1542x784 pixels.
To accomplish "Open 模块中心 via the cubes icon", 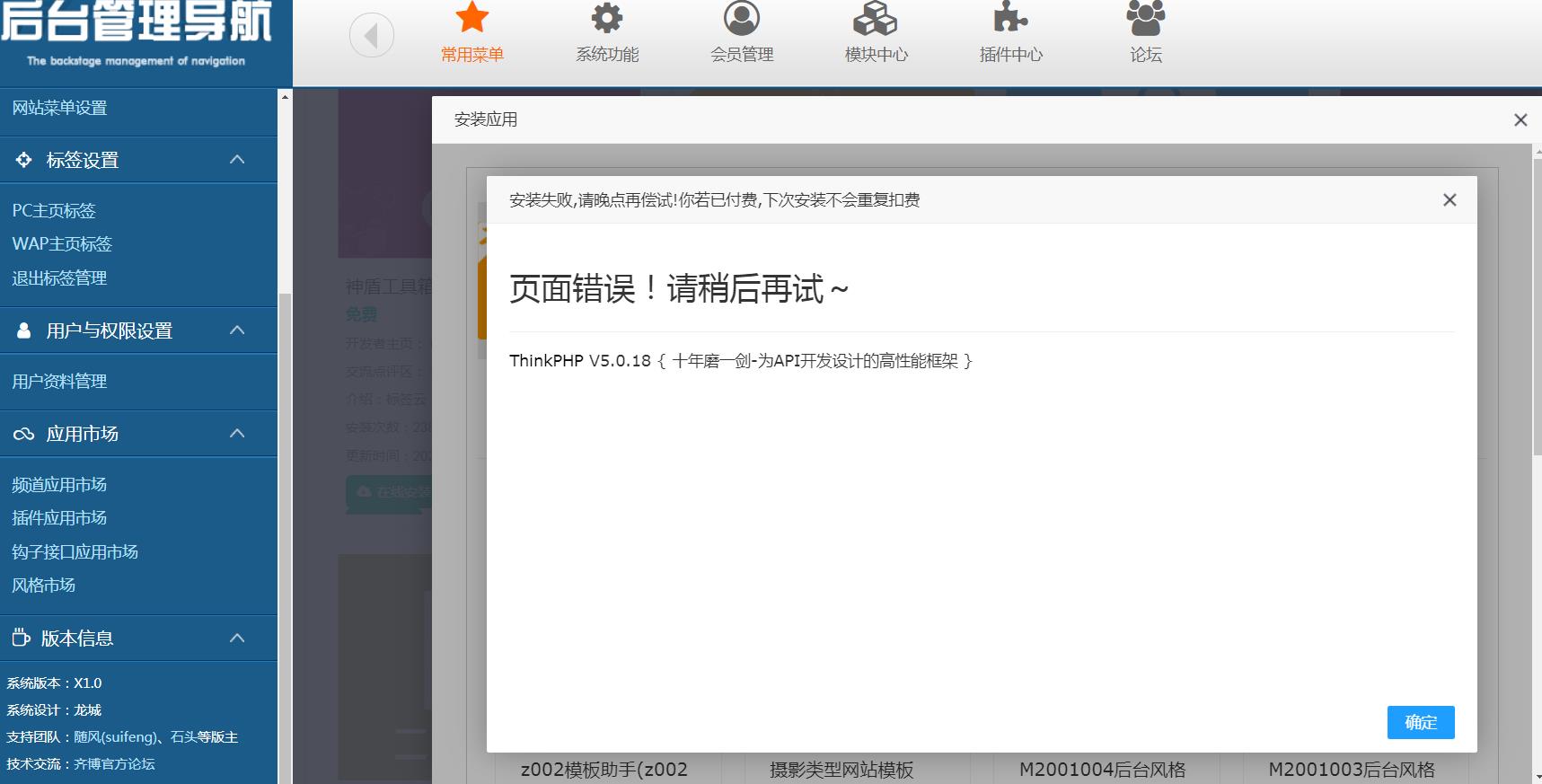I will 875,18.
